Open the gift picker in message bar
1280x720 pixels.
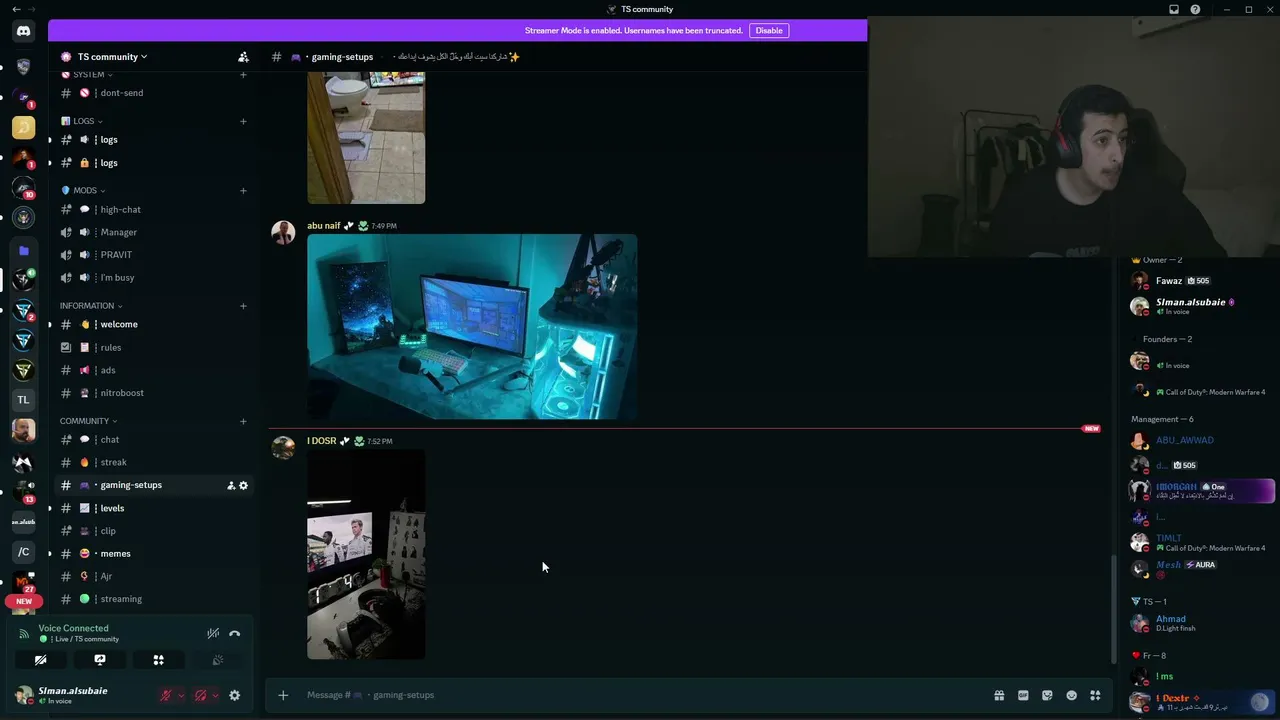tap(999, 695)
